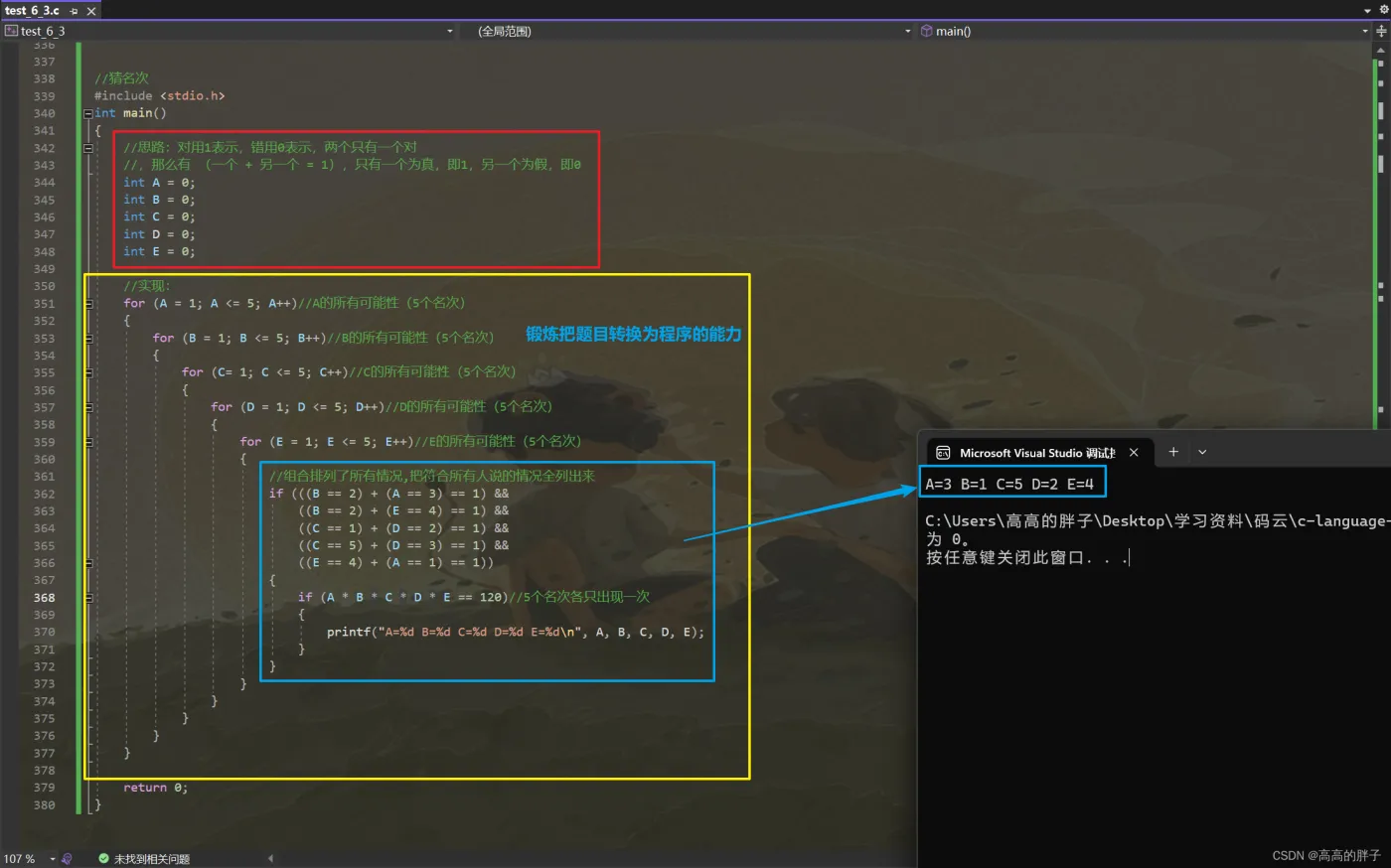
Task: Collapse the for D loop at line 357
Action: click(88, 407)
